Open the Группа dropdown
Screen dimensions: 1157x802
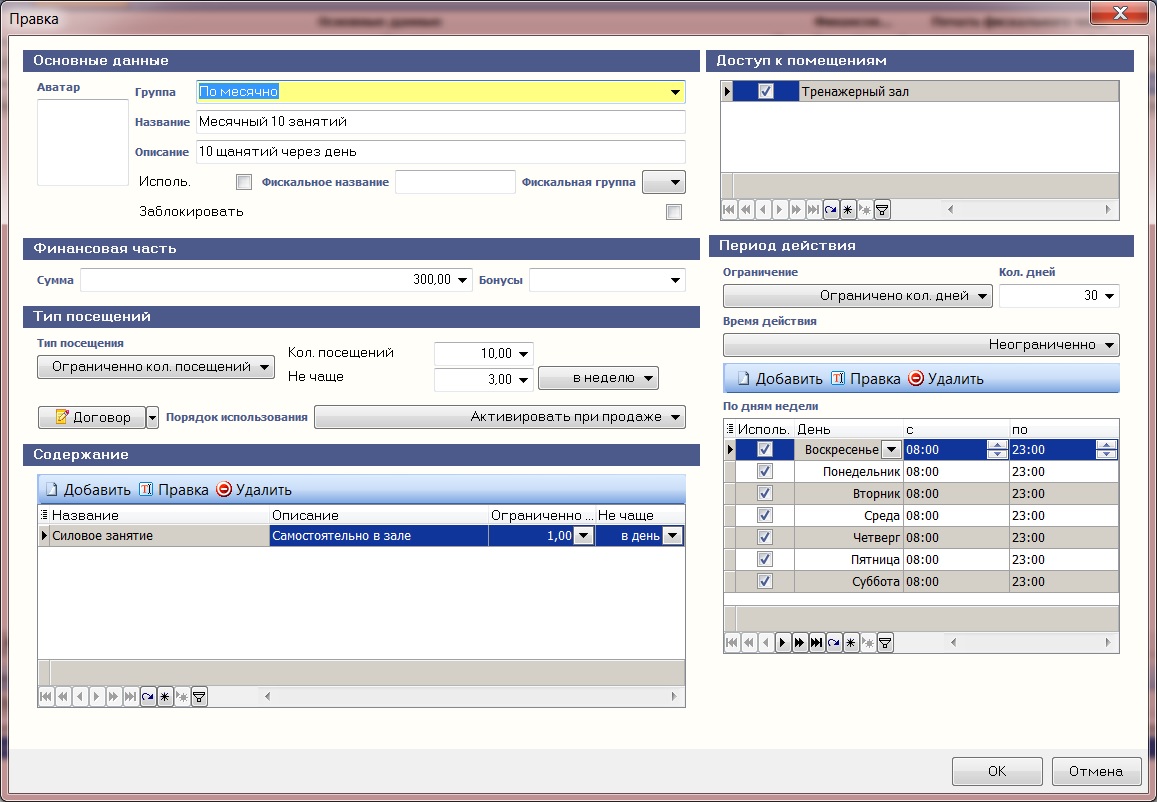[675, 93]
